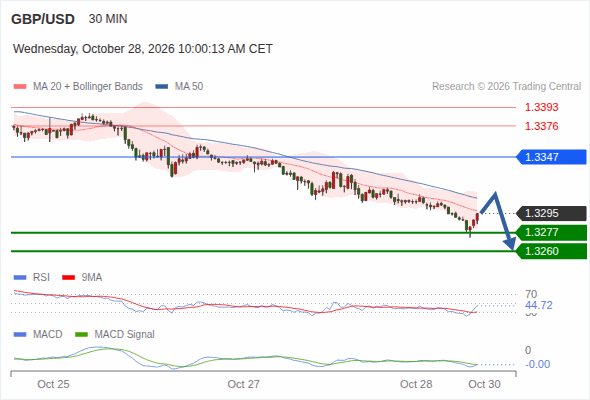Viewport: 590px width, 400px height.
Task: Click the red 9MA legend swatch
Action: [68, 278]
